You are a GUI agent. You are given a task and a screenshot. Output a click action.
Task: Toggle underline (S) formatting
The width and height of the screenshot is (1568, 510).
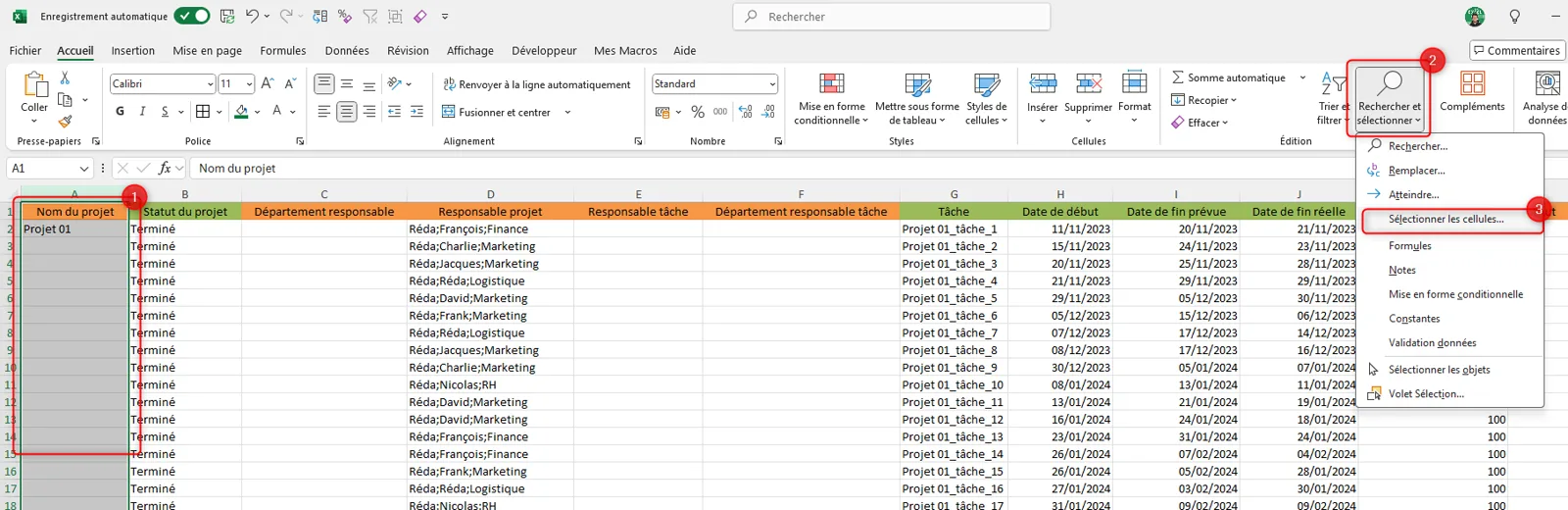coord(165,112)
